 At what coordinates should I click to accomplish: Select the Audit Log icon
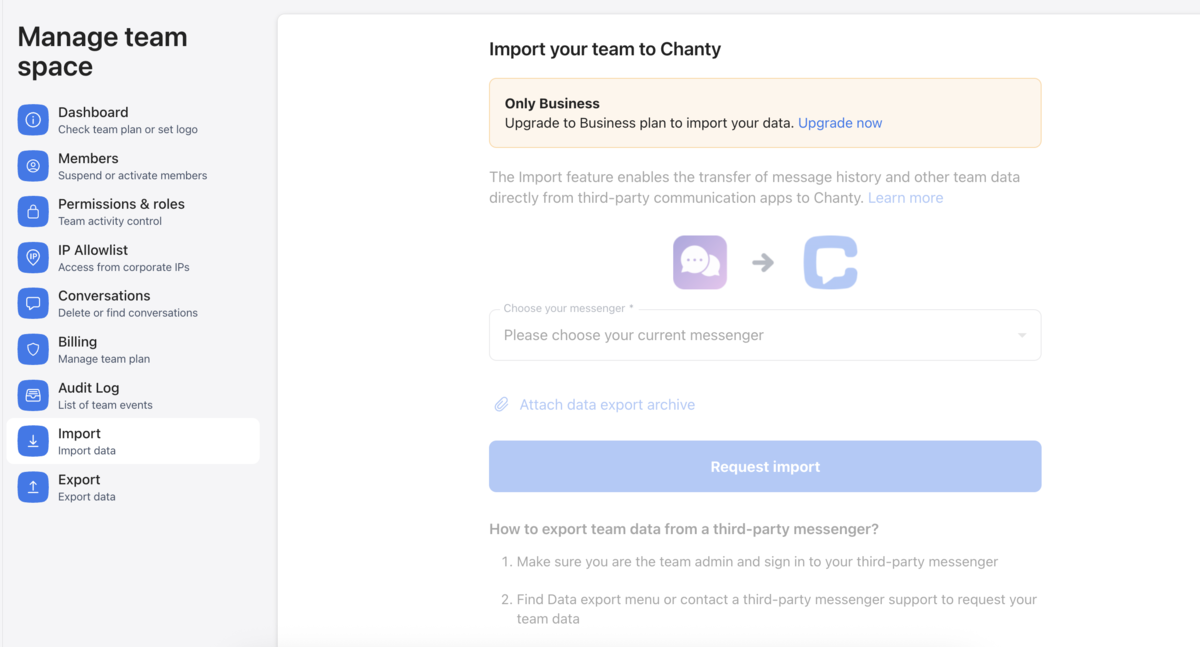(x=32, y=395)
